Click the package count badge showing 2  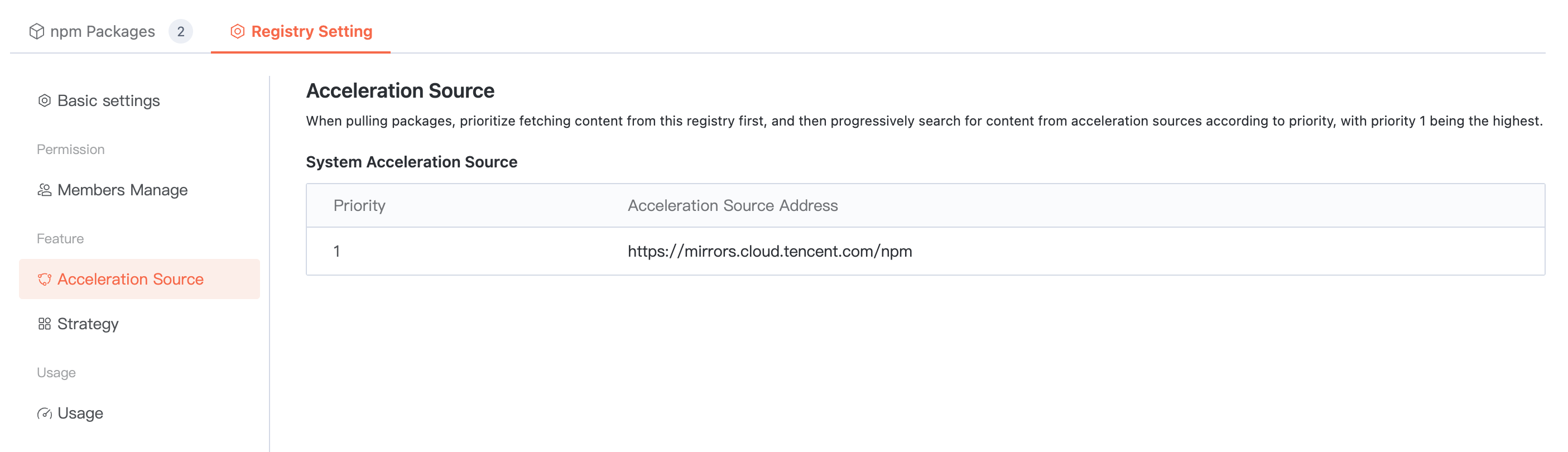click(181, 31)
